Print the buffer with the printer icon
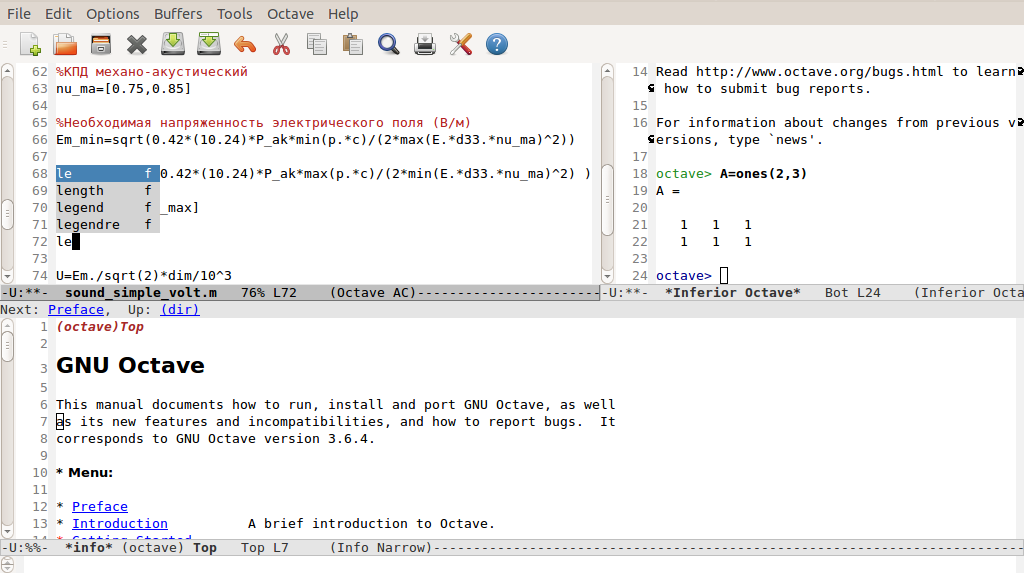The height and width of the screenshot is (578, 1024). [x=425, y=44]
